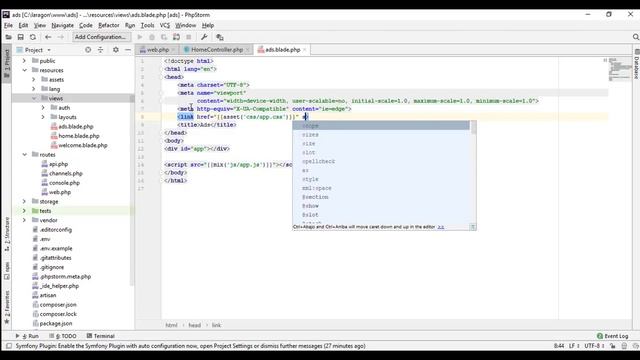Expand the layouts folder
640x360 pixels.
point(43,117)
